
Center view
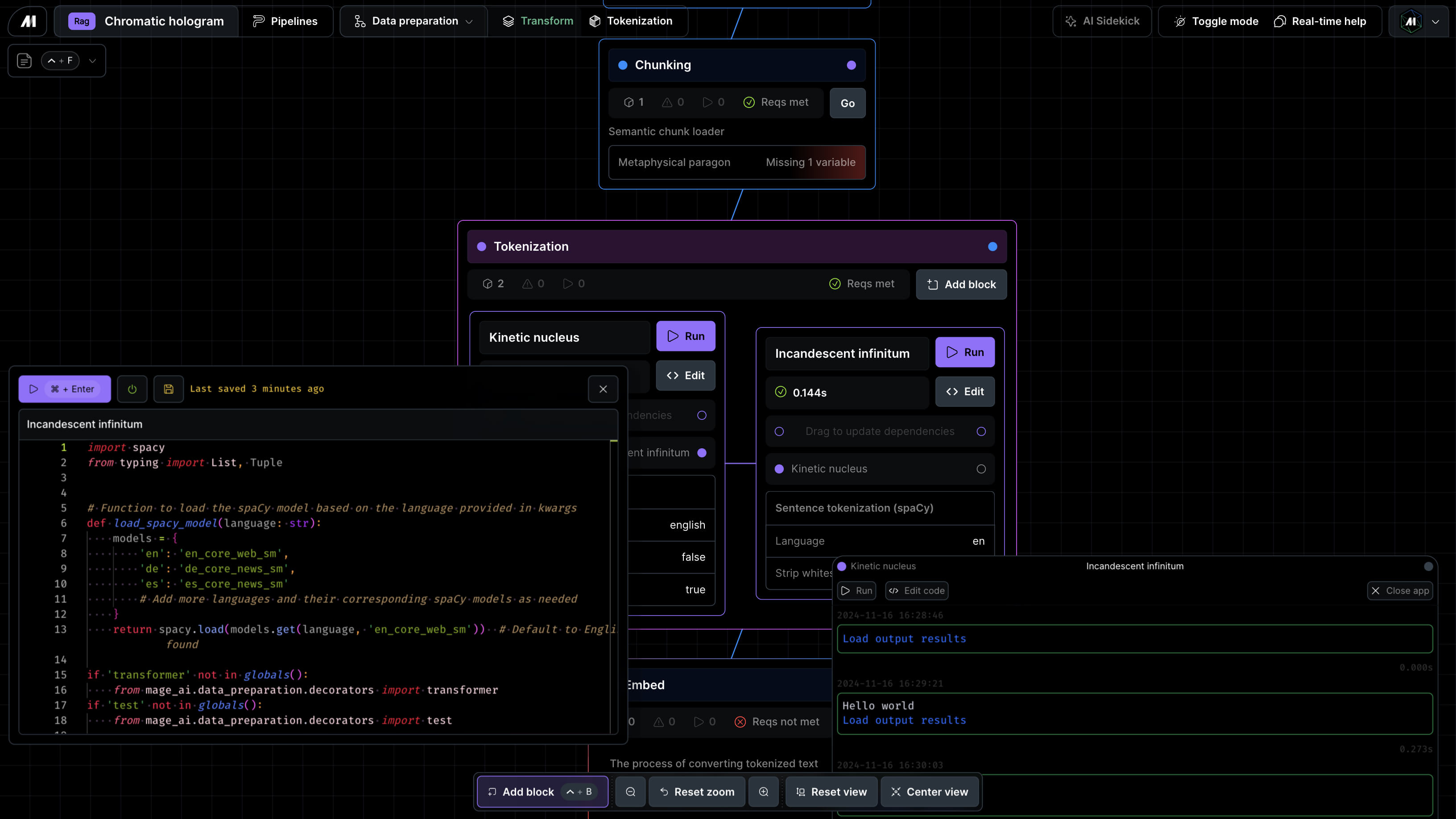tap(929, 792)
